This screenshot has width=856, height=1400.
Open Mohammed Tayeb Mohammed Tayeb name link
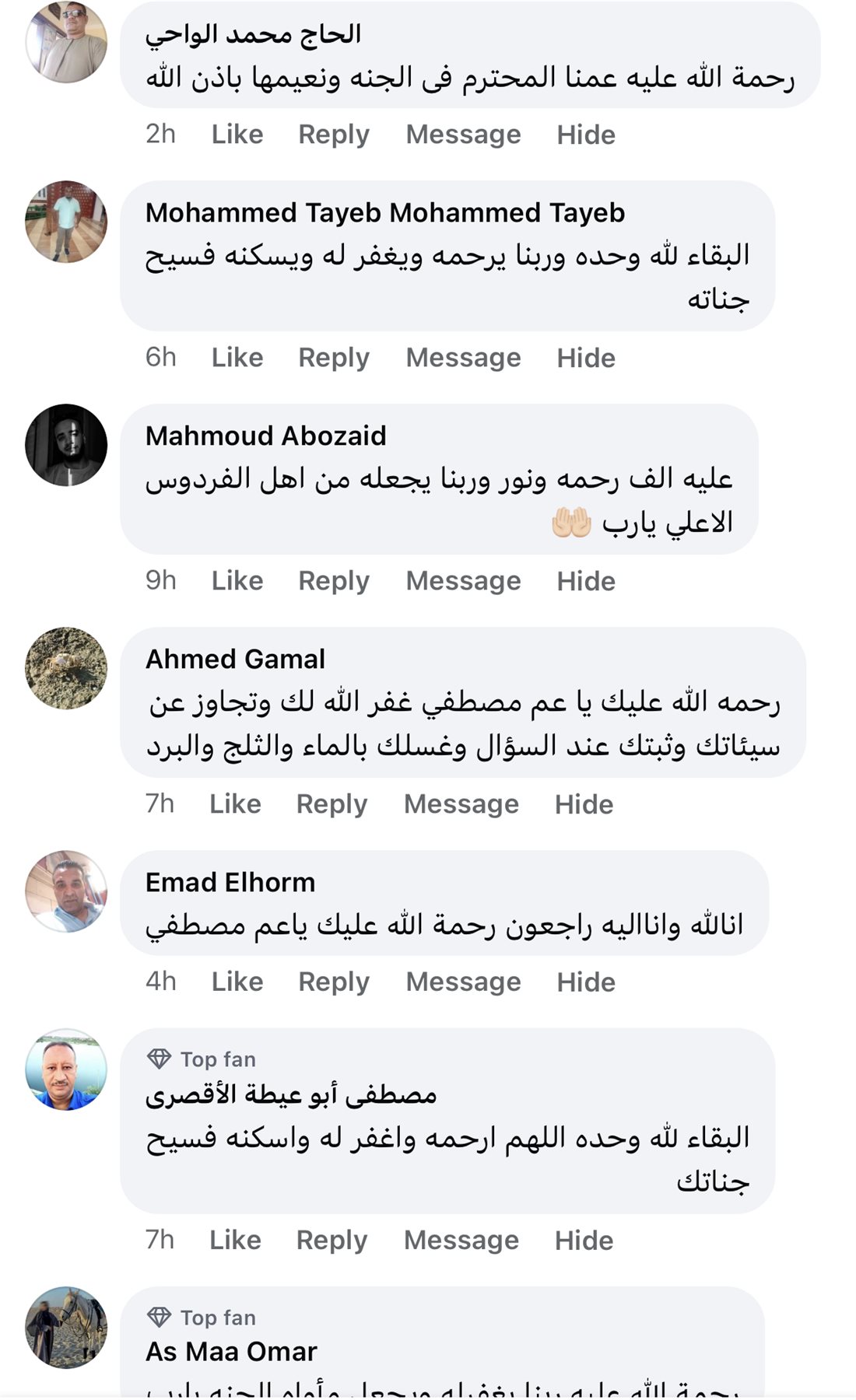[x=385, y=213]
